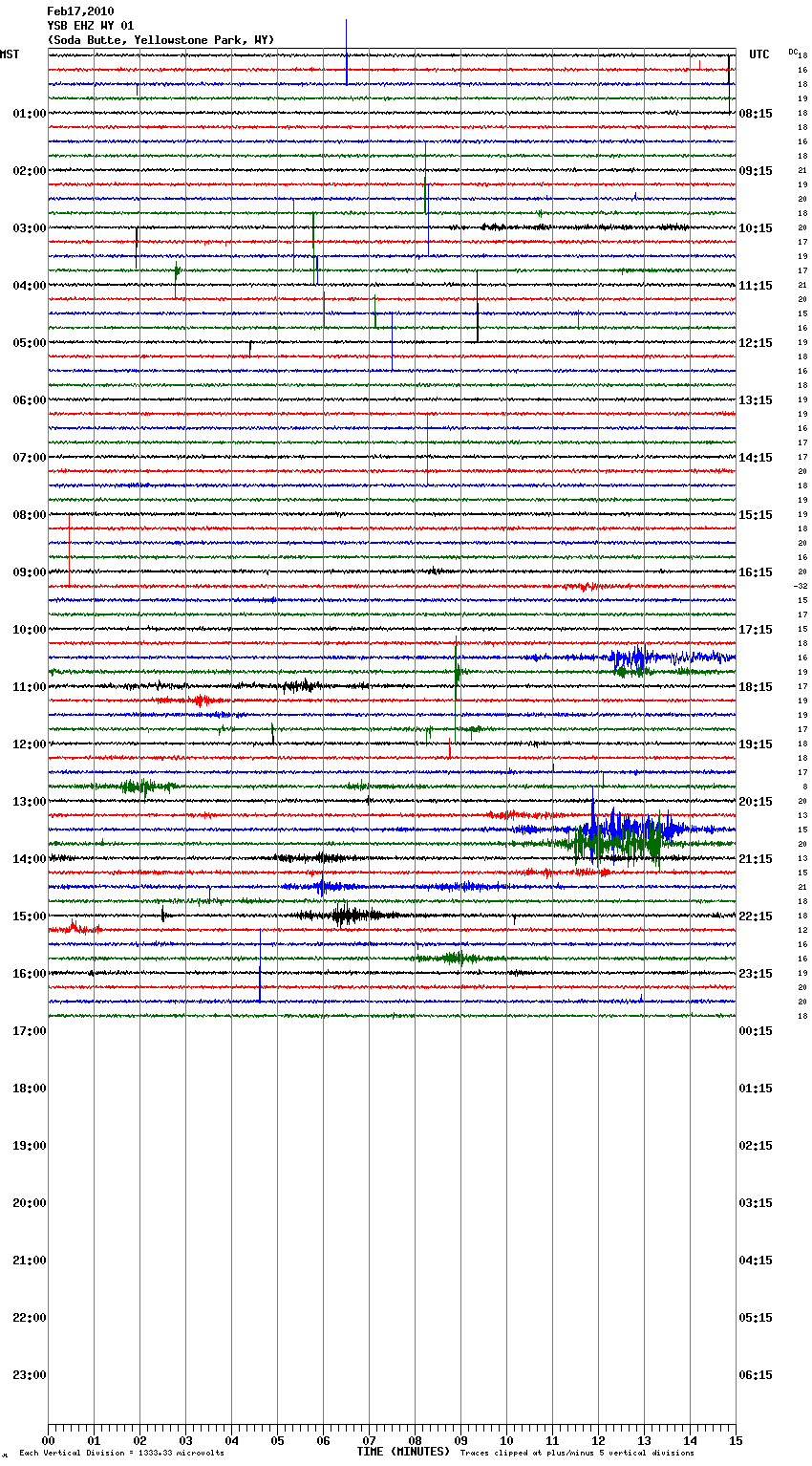Select the MST hour label "01:00"

pos(30,114)
